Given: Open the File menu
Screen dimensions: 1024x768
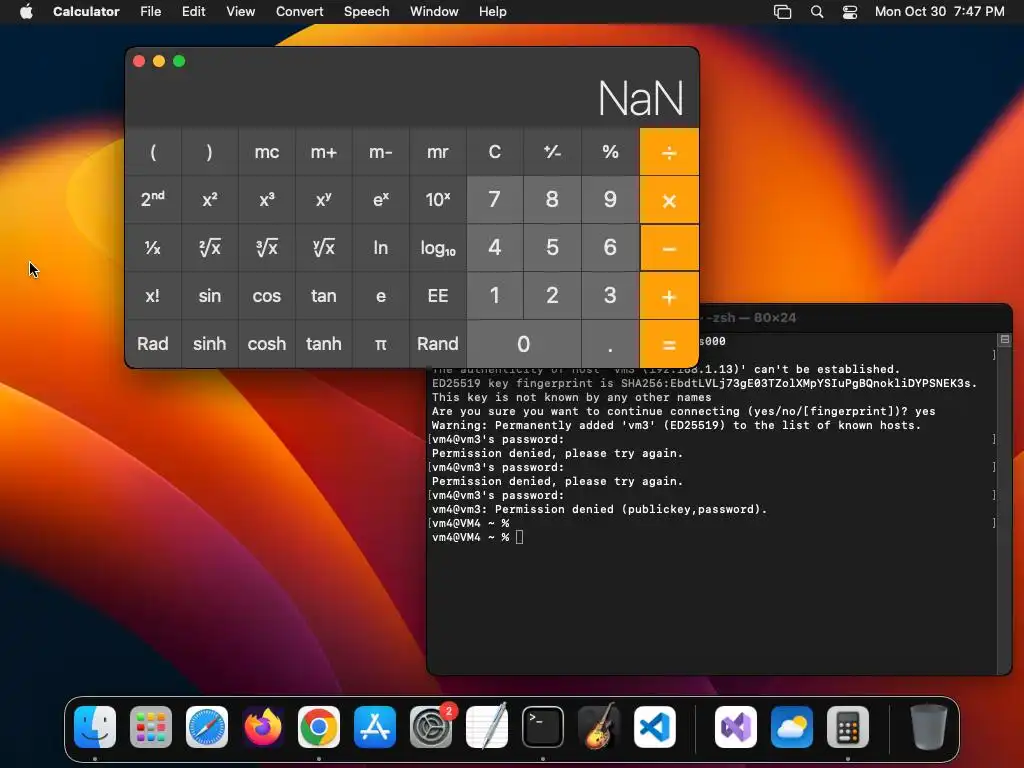Looking at the screenshot, I should coord(150,11).
